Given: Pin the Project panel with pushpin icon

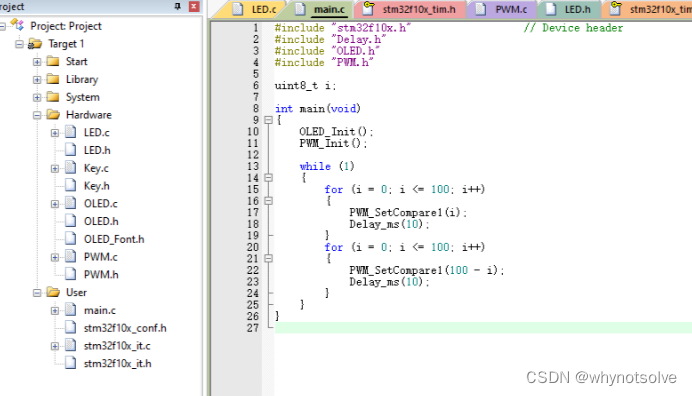Looking at the screenshot, I should [x=177, y=6].
